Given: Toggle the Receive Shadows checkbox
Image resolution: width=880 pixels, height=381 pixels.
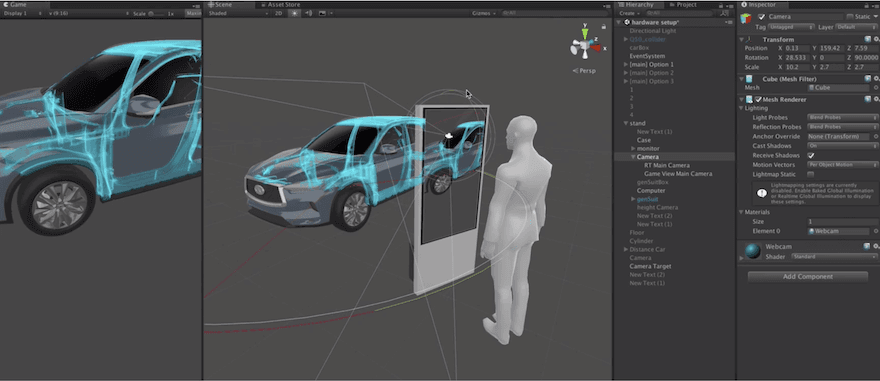Looking at the screenshot, I should 810,155.
